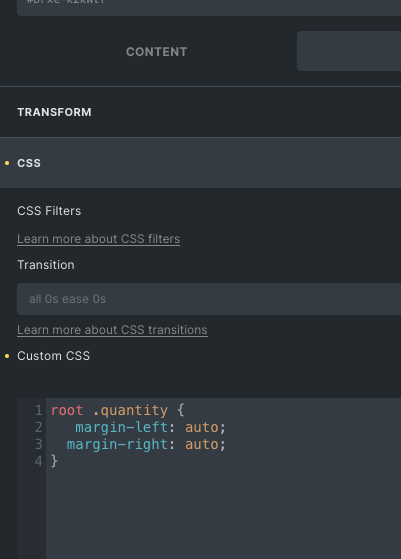Image resolution: width=401 pixels, height=559 pixels.
Task: Place cursor on root selector in editor
Action: tap(67, 410)
